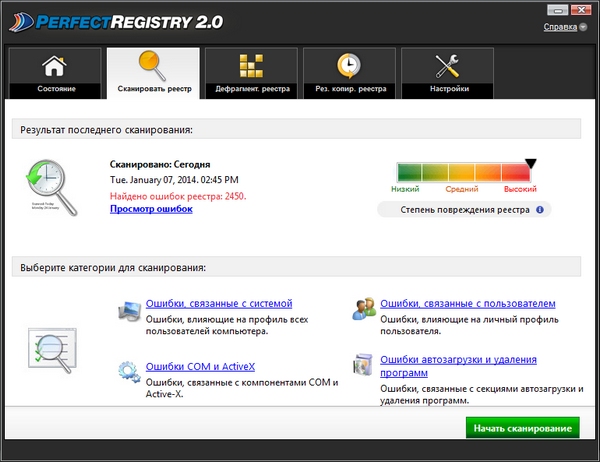Screen dimensions: 600x462
Task: Click the startup and uninstall programs icon
Action: click(364, 366)
